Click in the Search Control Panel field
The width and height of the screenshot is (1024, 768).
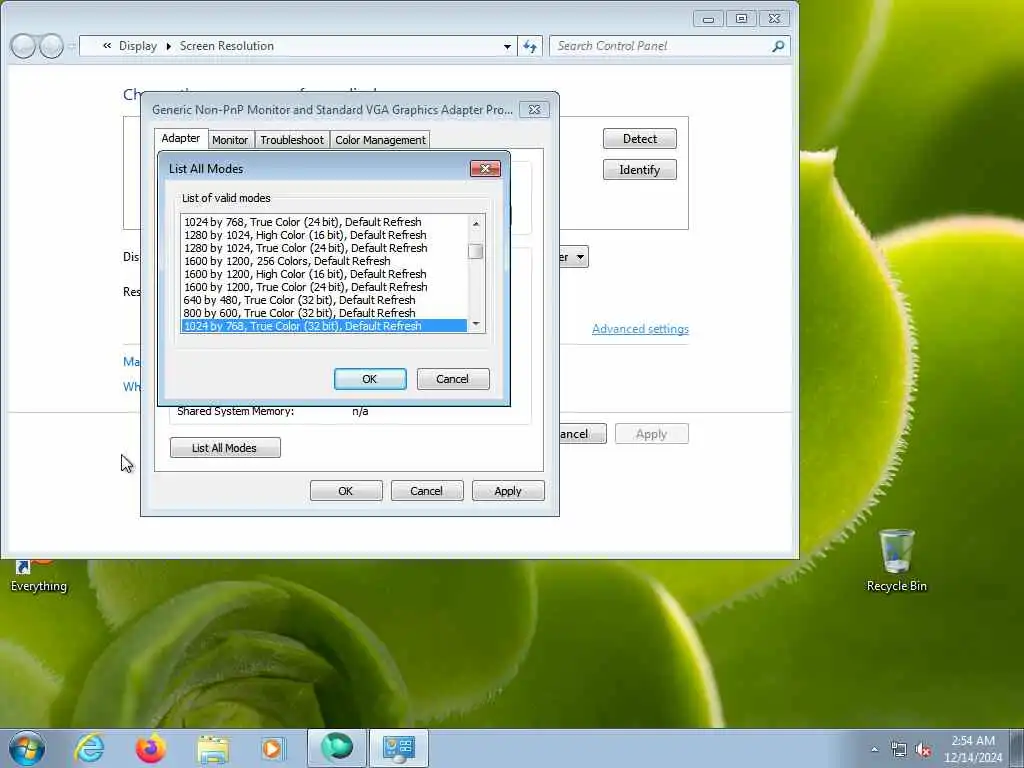[661, 46]
